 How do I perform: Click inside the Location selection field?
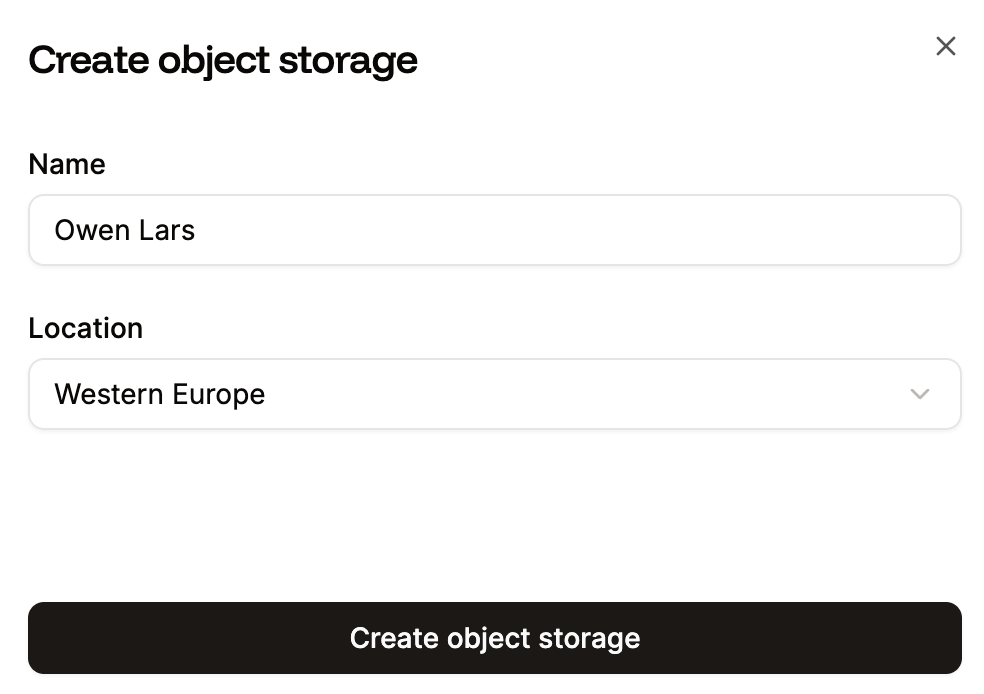point(494,394)
